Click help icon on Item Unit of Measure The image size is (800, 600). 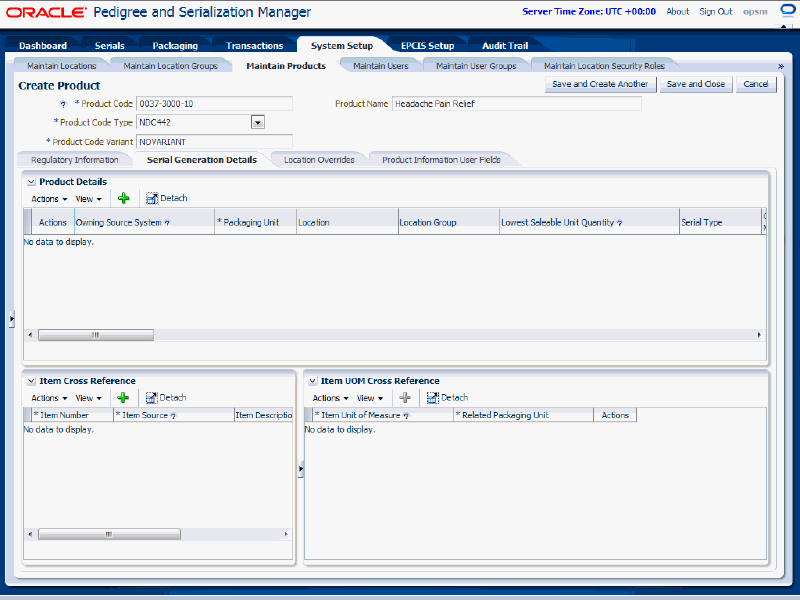pos(406,416)
